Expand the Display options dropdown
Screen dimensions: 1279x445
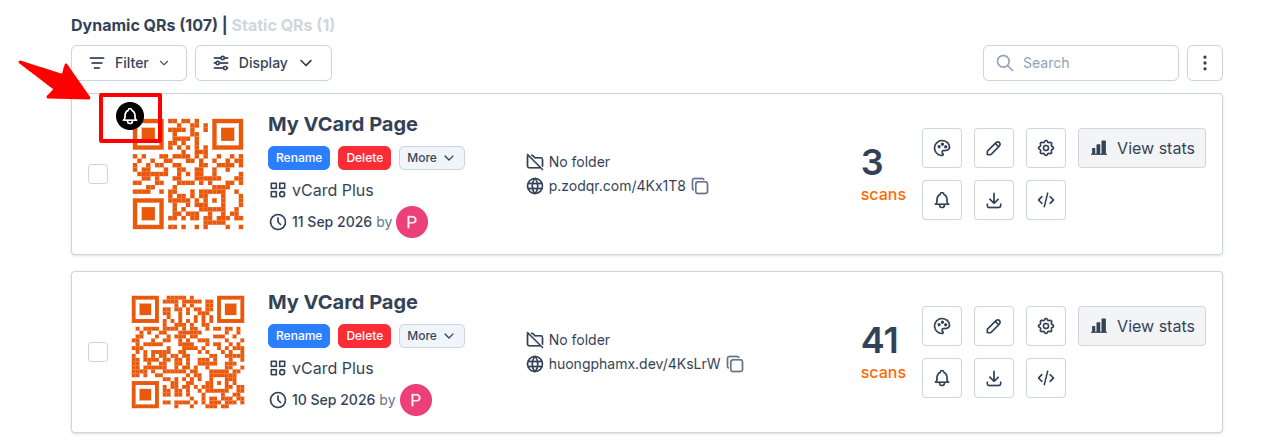pos(263,63)
